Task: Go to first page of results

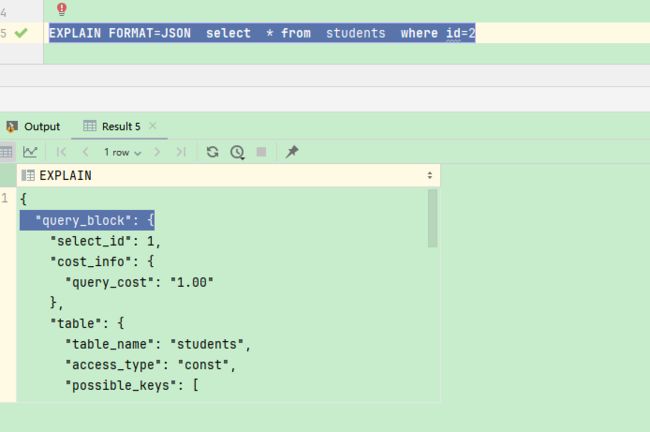Action: [61, 152]
